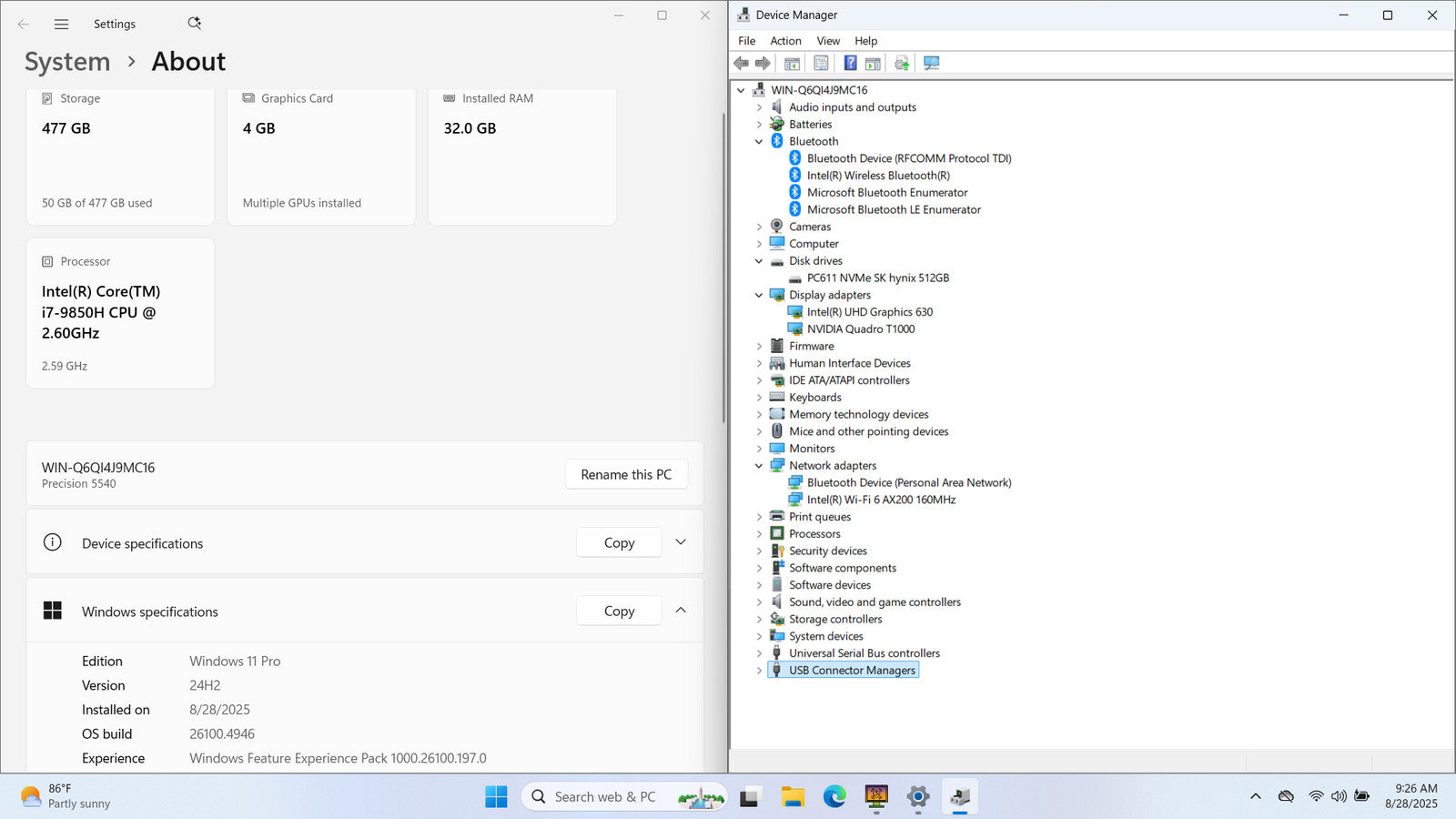The height and width of the screenshot is (819, 1456).
Task: Select Firmware tree item
Action: tap(811, 347)
